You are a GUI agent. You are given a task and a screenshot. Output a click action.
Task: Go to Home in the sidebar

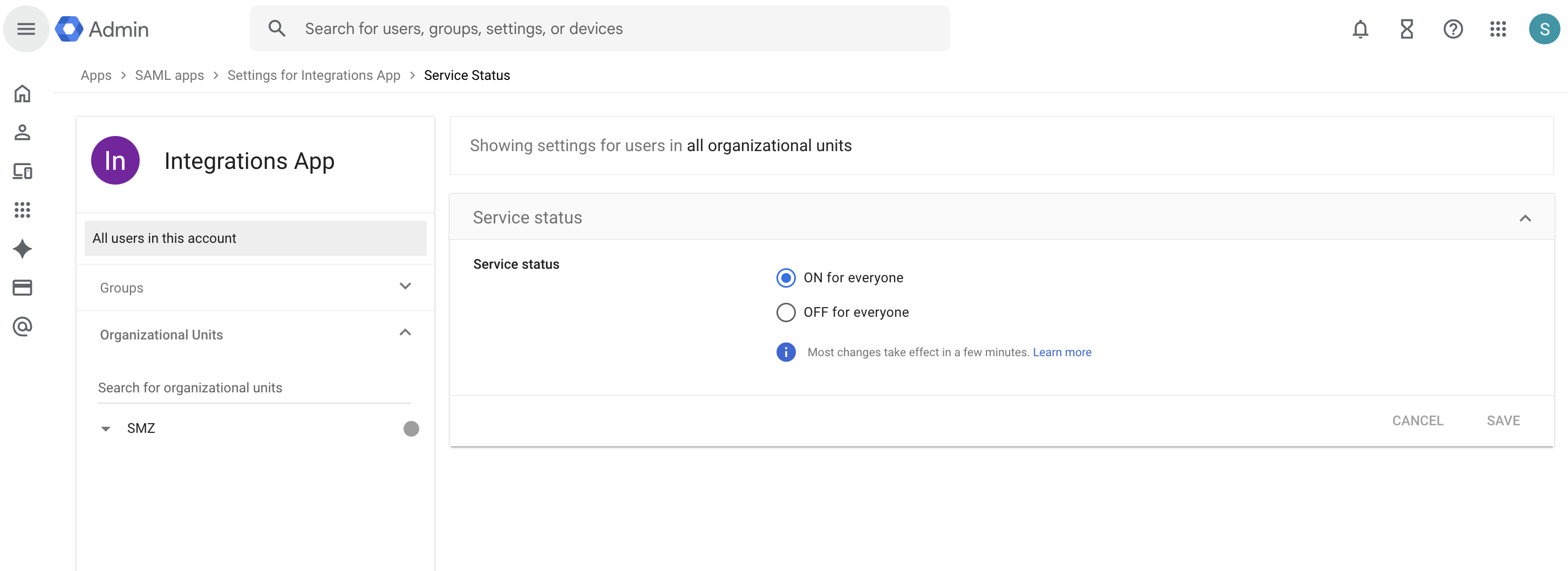tap(23, 93)
